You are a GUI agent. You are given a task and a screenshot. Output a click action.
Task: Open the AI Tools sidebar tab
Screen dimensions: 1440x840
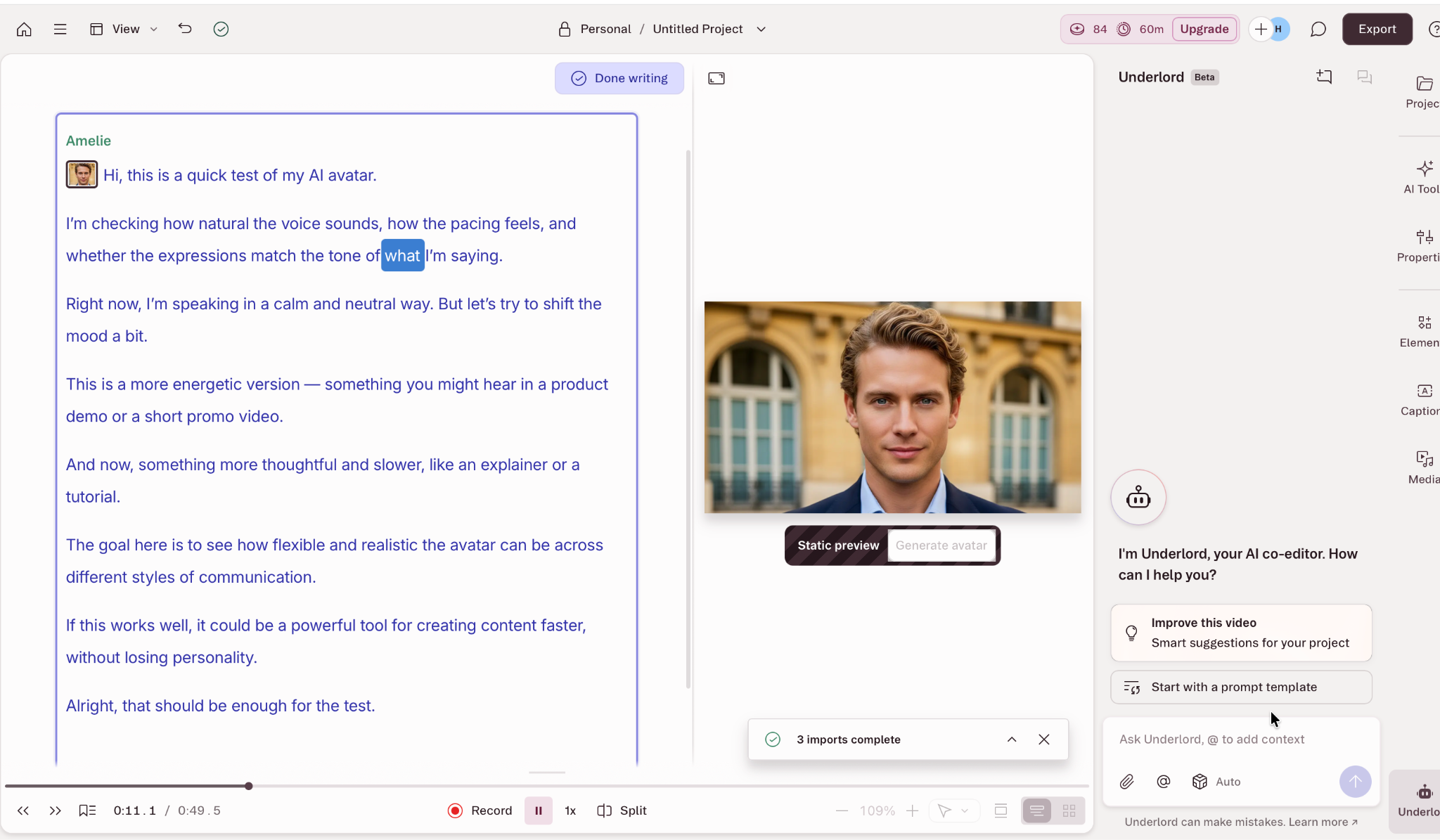pyautogui.click(x=1422, y=177)
